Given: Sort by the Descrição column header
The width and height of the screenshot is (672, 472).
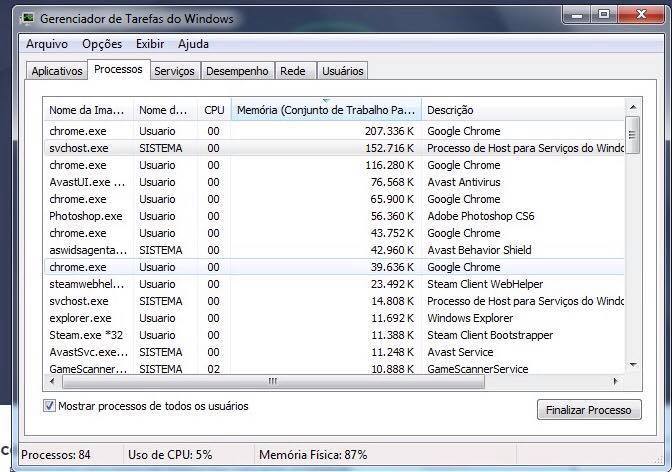Looking at the screenshot, I should pos(523,110).
